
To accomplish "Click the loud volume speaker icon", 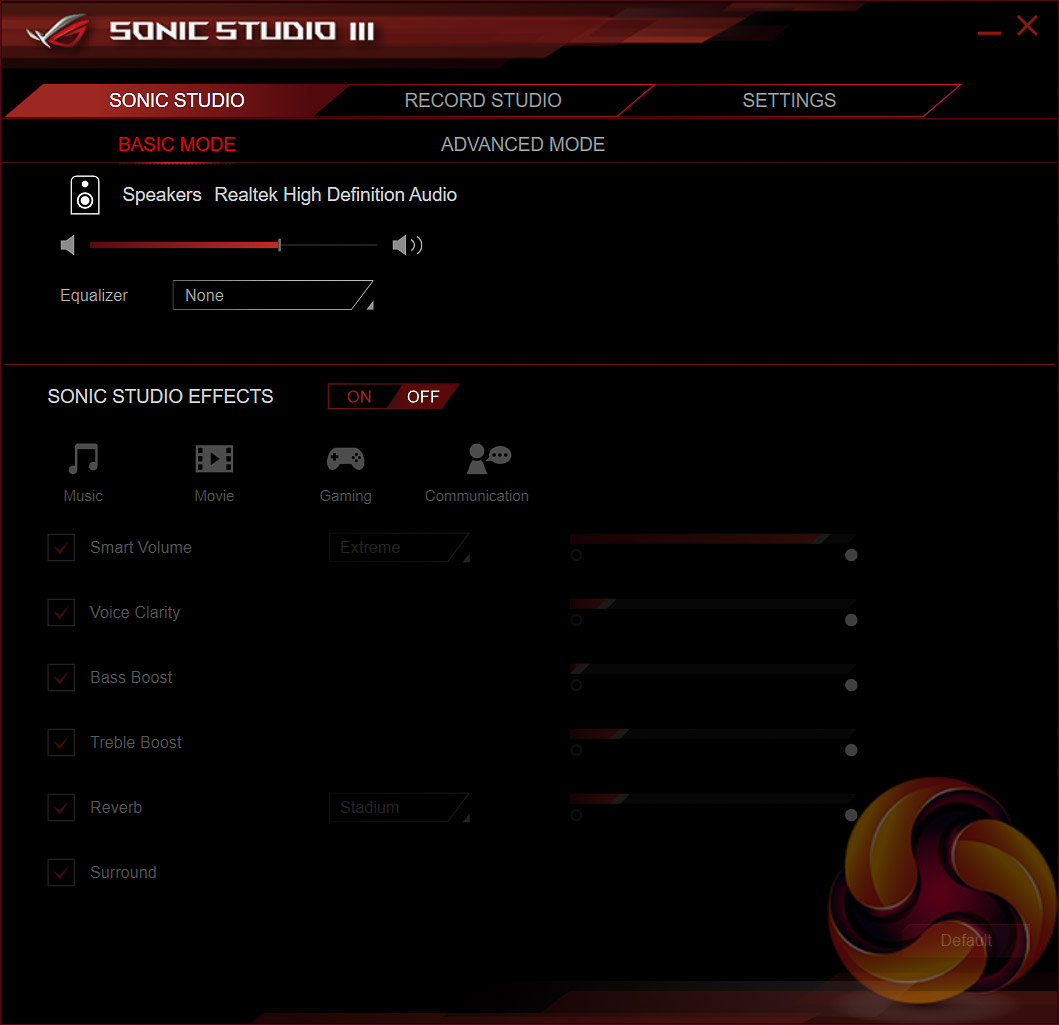I will coord(407,245).
